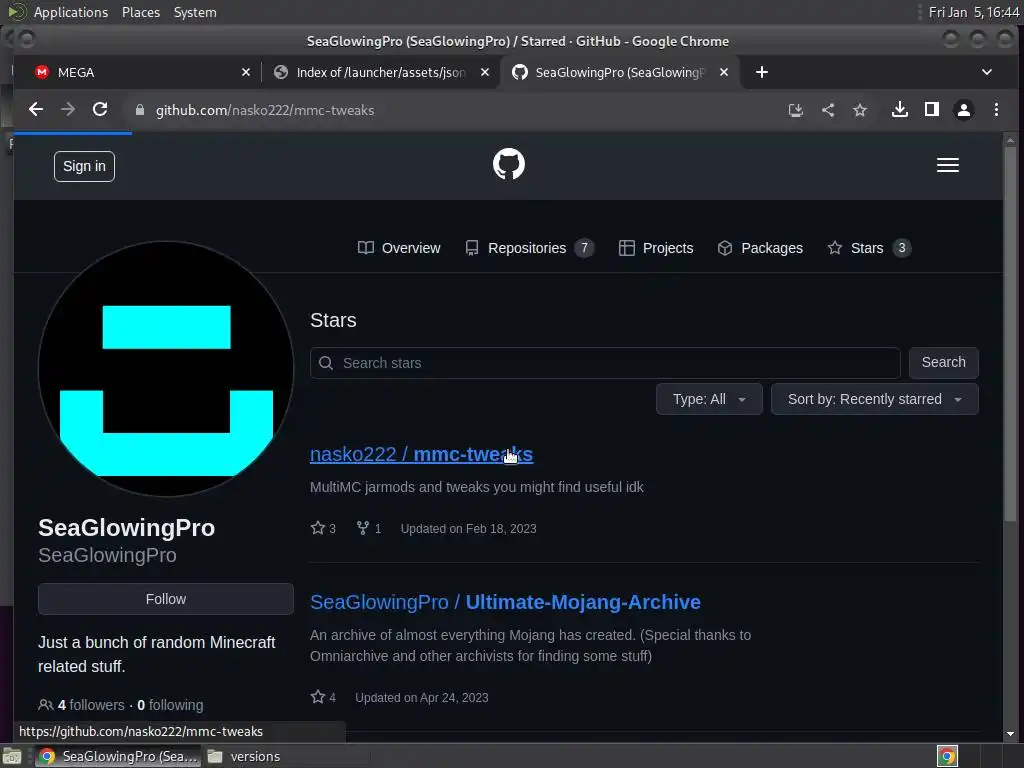The height and width of the screenshot is (768, 1024).
Task: Close the SeaGlowingPro GitHub tab
Action: click(724, 72)
